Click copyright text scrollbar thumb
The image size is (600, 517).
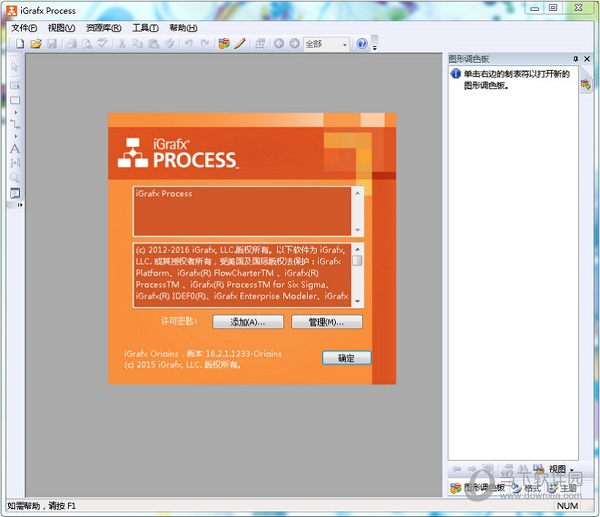click(x=357, y=261)
